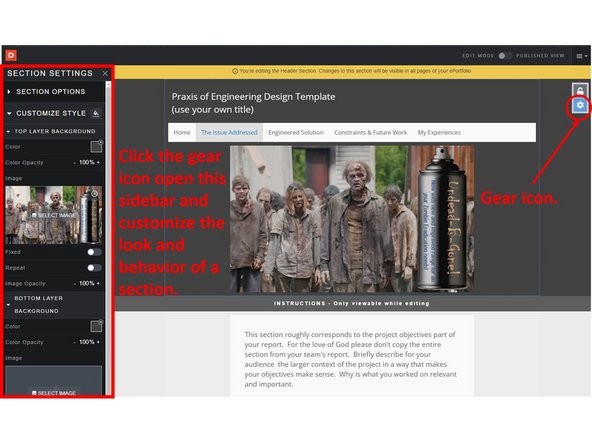Image resolution: width=592 pixels, height=444 pixels.
Task: Increase the Image Opacity value
Action: 99,283
